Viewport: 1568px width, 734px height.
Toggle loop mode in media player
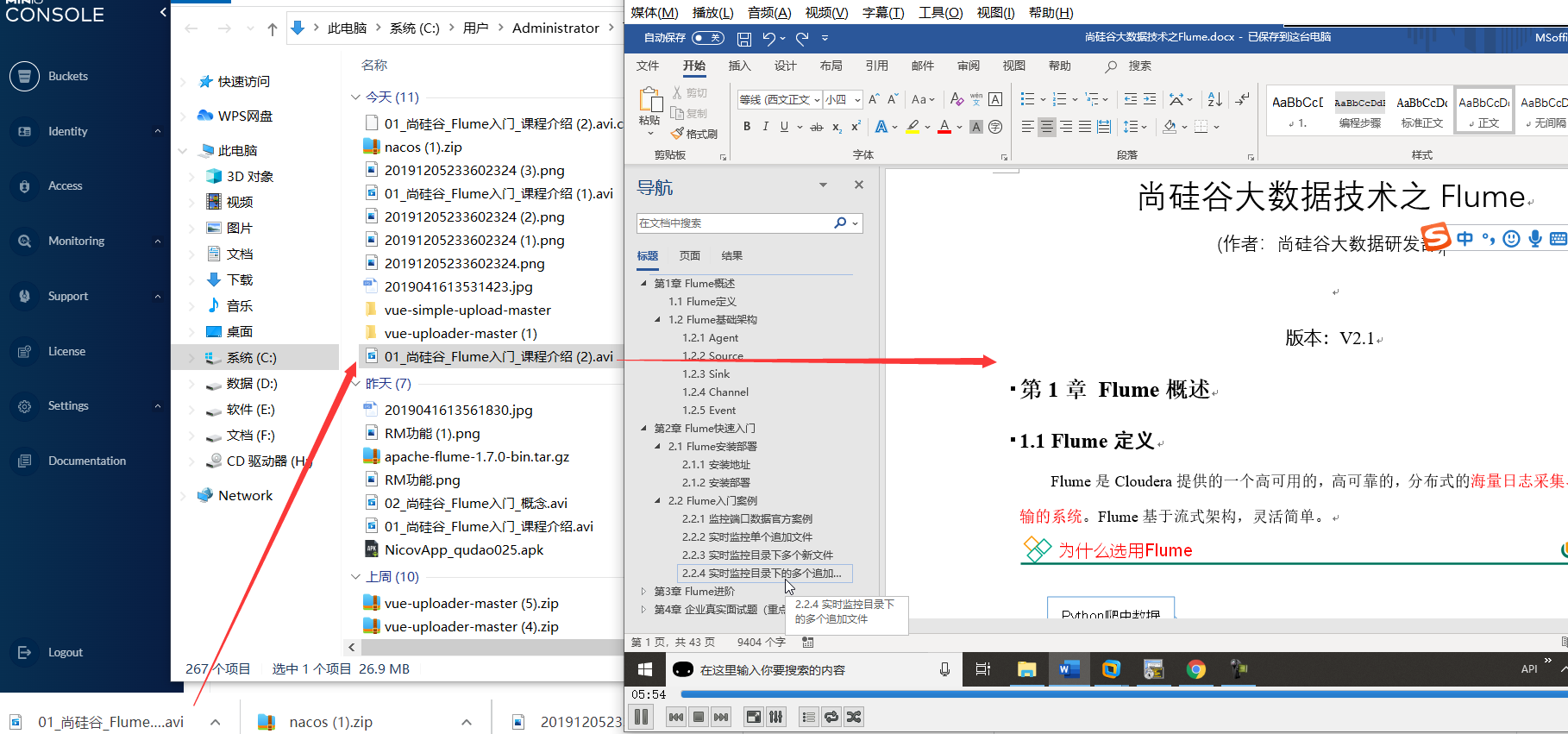831,717
